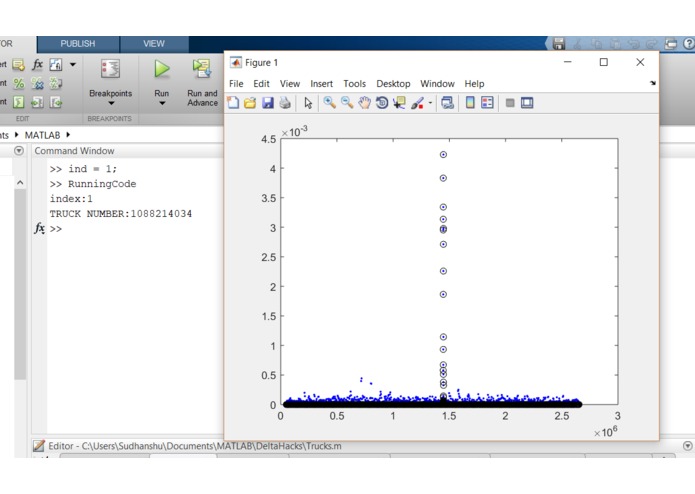Click the Help question mark icon
Image resolution: width=695 pixels, height=494 pixels.
[x=688, y=43]
